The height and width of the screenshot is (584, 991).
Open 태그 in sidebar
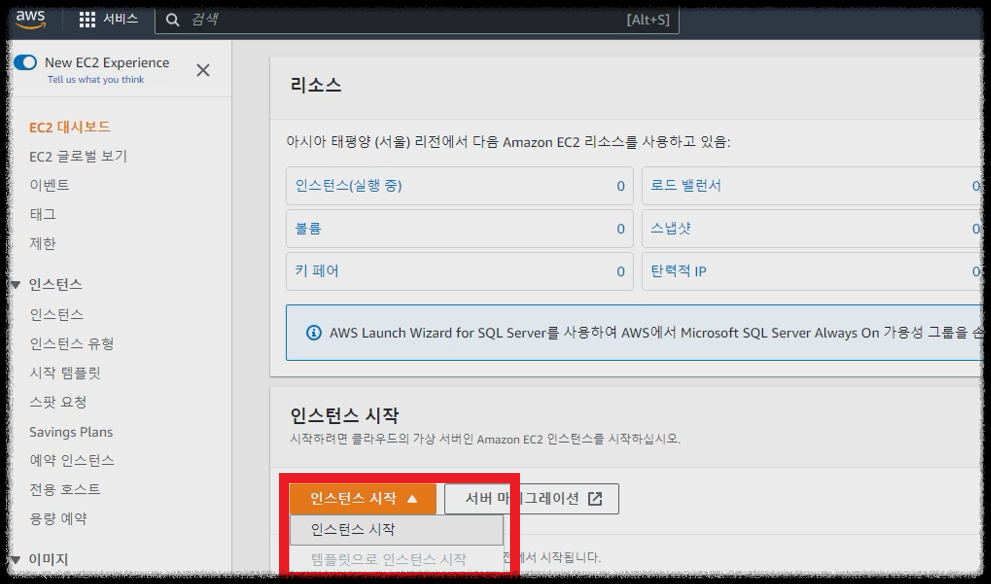pos(42,214)
